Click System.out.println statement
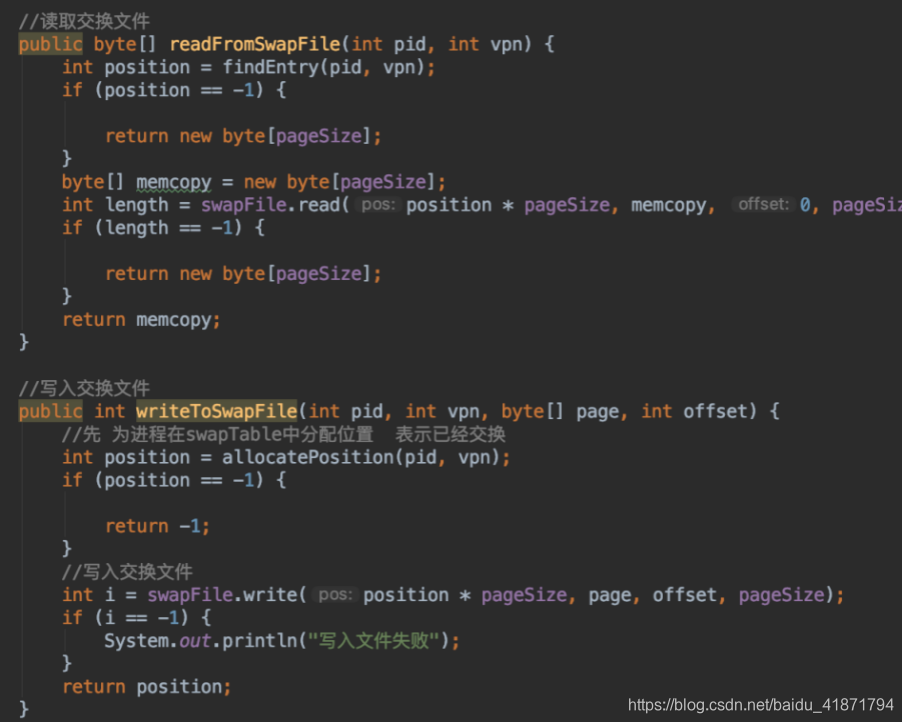This screenshot has height=724, width=904. (x=282, y=641)
